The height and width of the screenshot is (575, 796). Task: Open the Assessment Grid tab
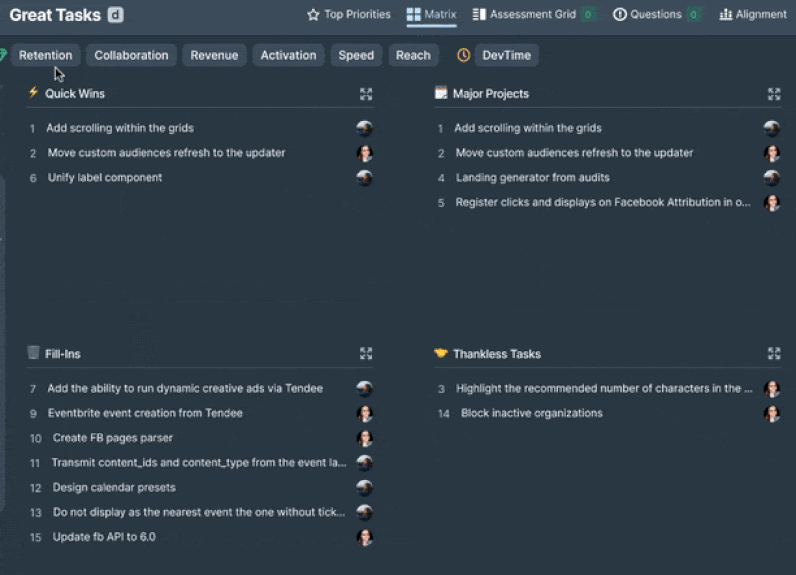(x=524, y=15)
